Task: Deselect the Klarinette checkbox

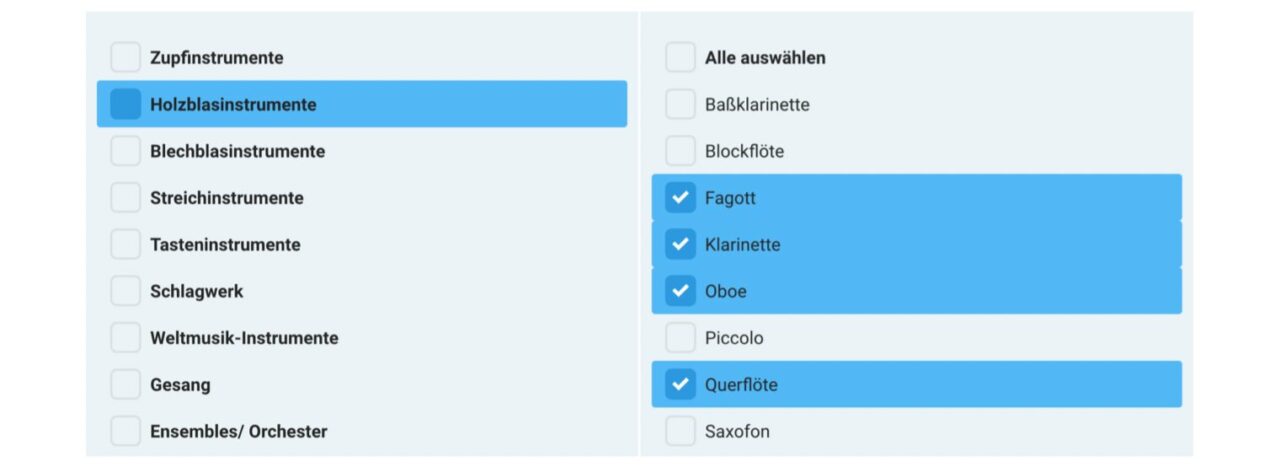Action: pos(680,244)
